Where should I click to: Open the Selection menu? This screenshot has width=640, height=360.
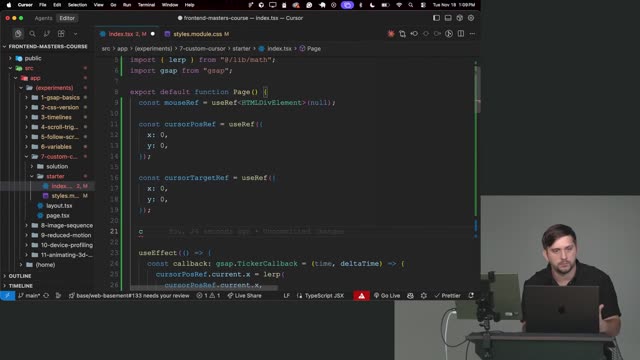[77, 5]
